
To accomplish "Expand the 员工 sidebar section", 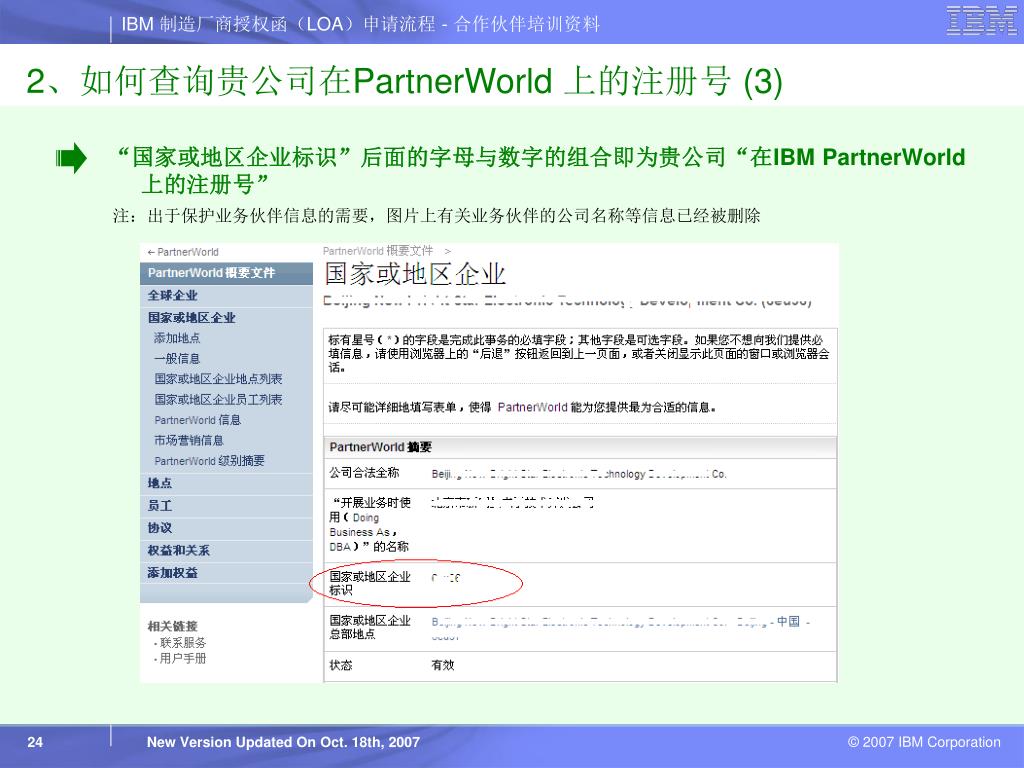I will point(160,506).
